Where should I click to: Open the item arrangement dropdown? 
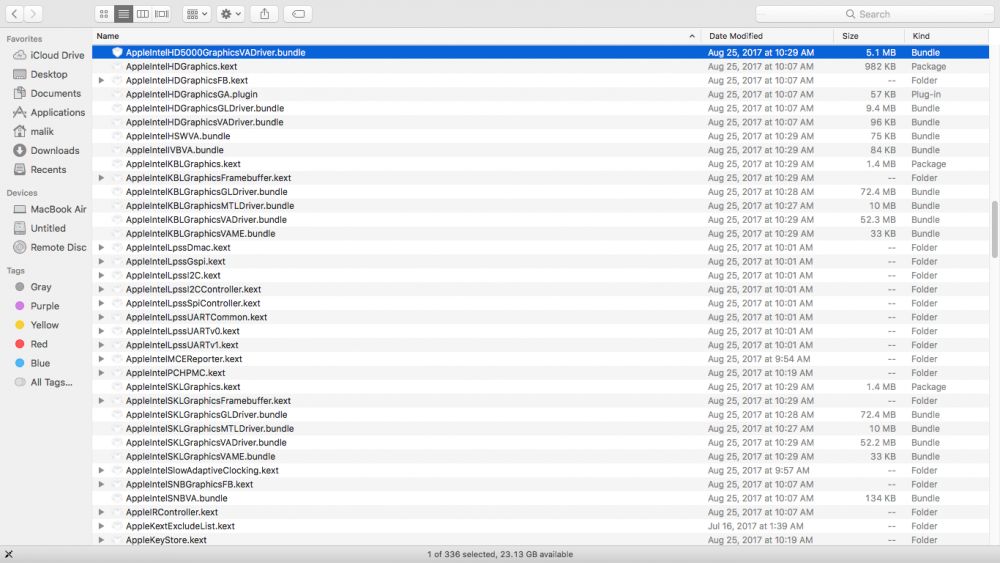[196, 13]
